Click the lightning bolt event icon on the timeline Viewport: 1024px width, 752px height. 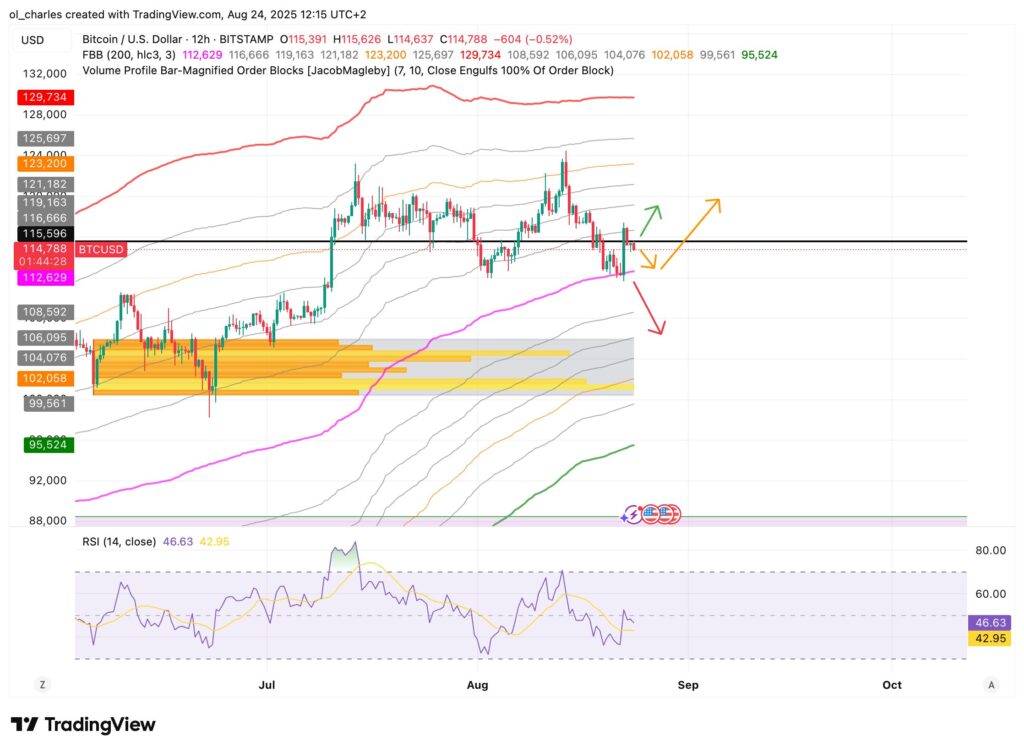pos(633,514)
